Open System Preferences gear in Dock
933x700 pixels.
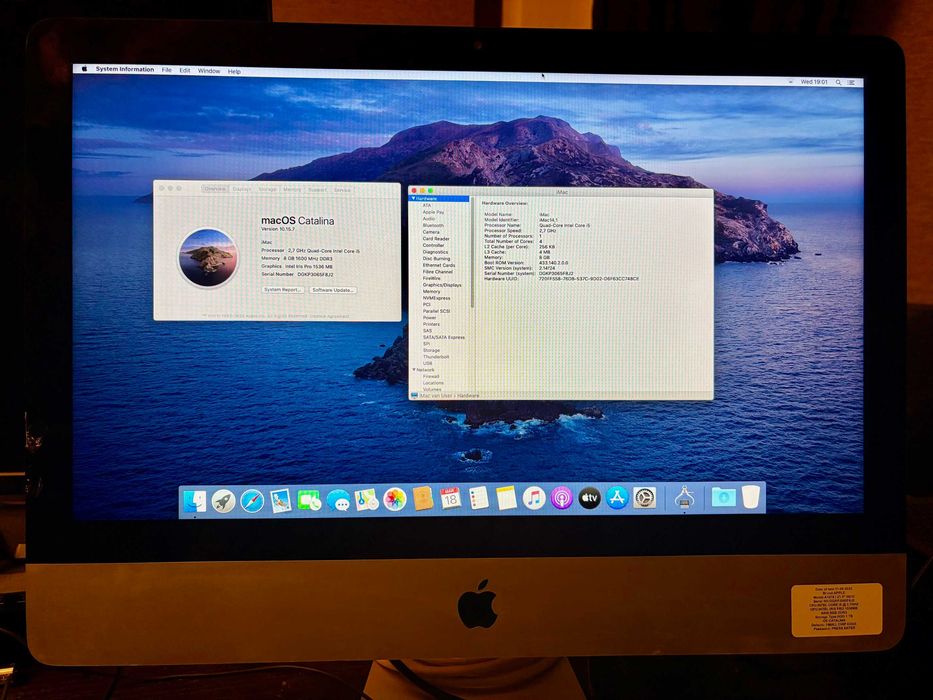click(644, 498)
